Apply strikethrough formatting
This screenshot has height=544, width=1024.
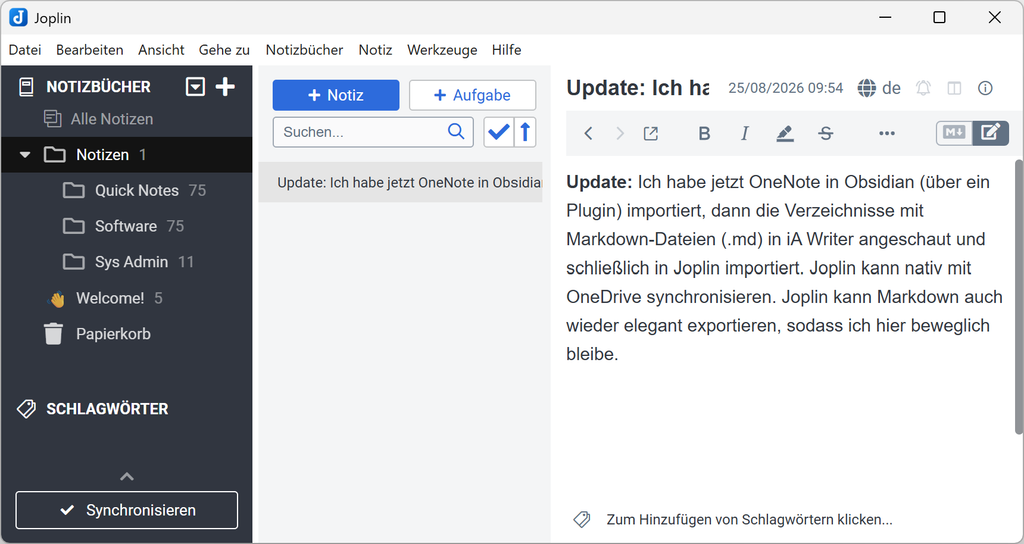[x=825, y=133]
